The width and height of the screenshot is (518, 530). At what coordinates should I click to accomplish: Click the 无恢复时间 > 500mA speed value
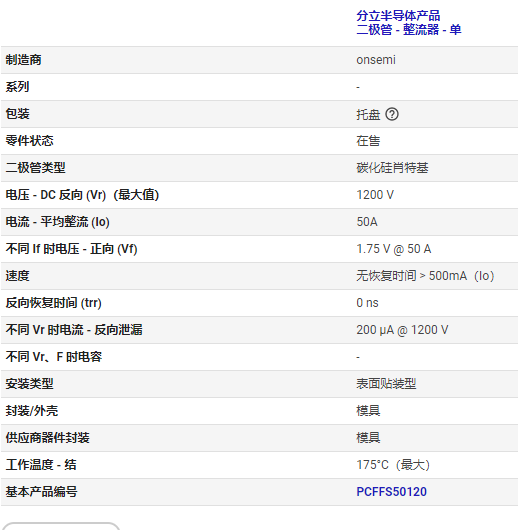[425, 276]
